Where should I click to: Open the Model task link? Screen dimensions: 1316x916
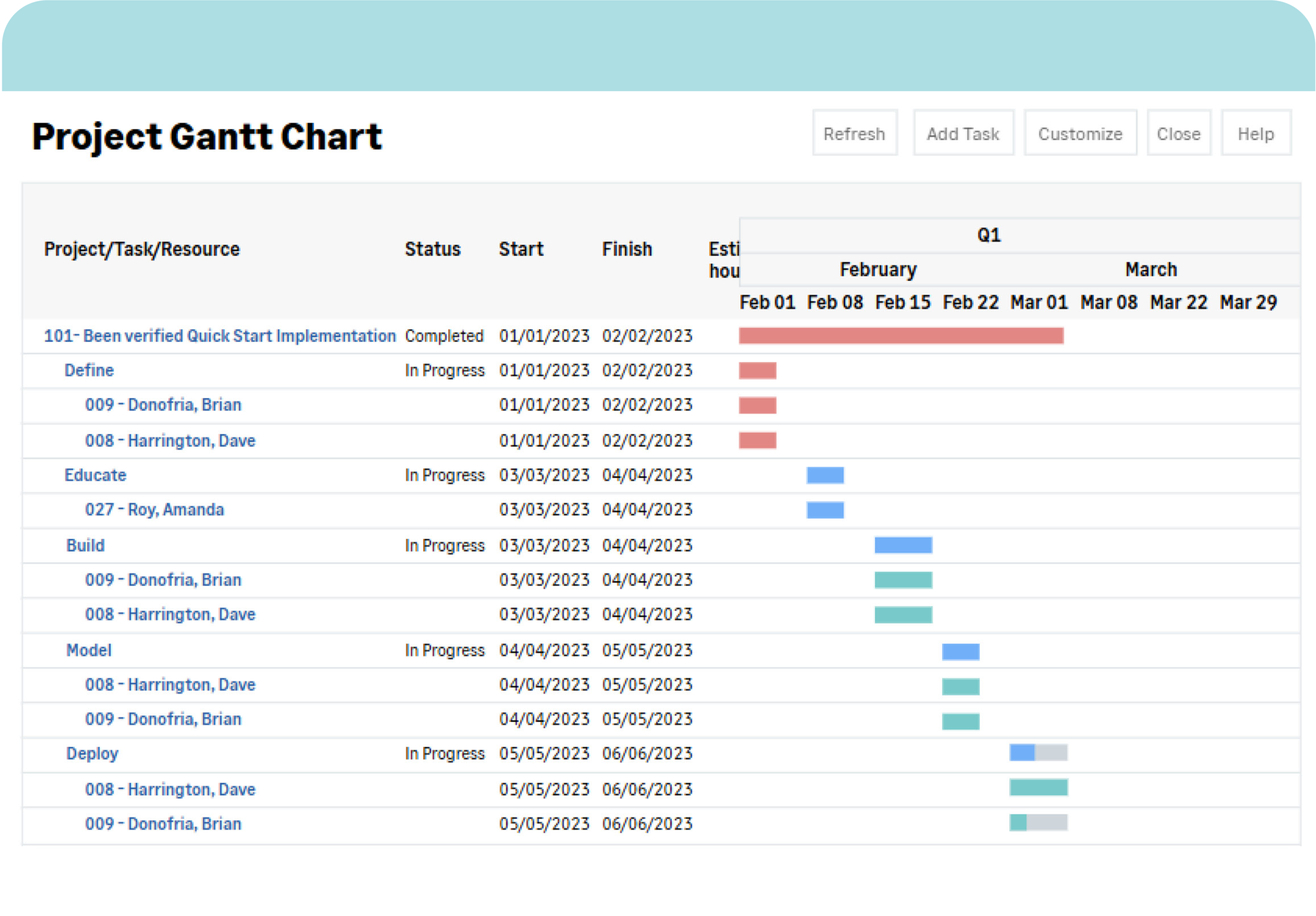(x=89, y=650)
